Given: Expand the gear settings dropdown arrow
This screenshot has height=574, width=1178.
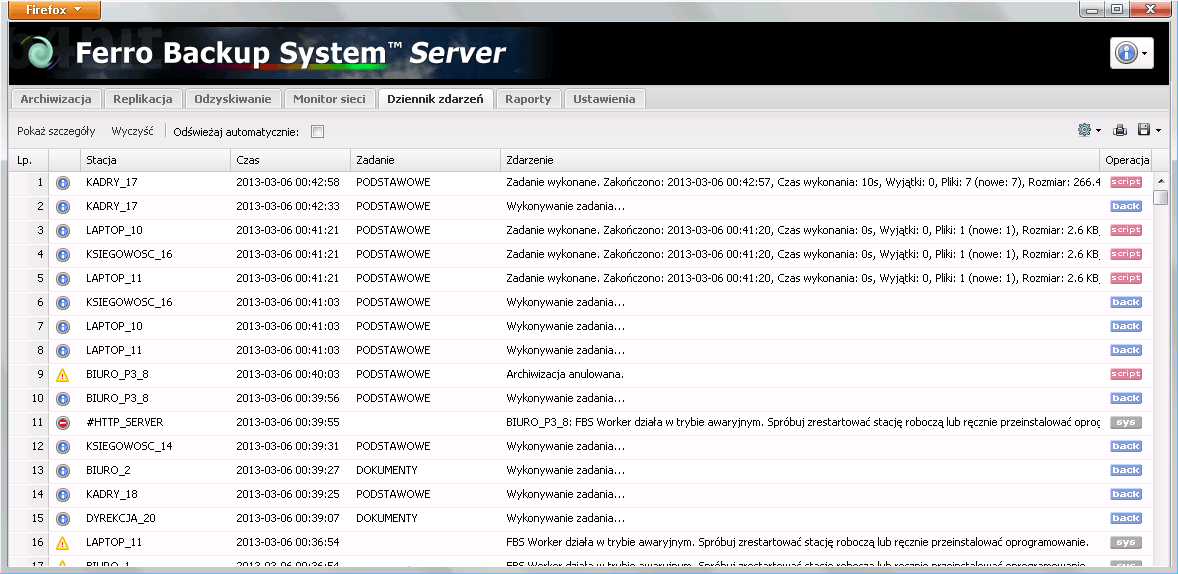Looking at the screenshot, I should tap(1098, 131).
